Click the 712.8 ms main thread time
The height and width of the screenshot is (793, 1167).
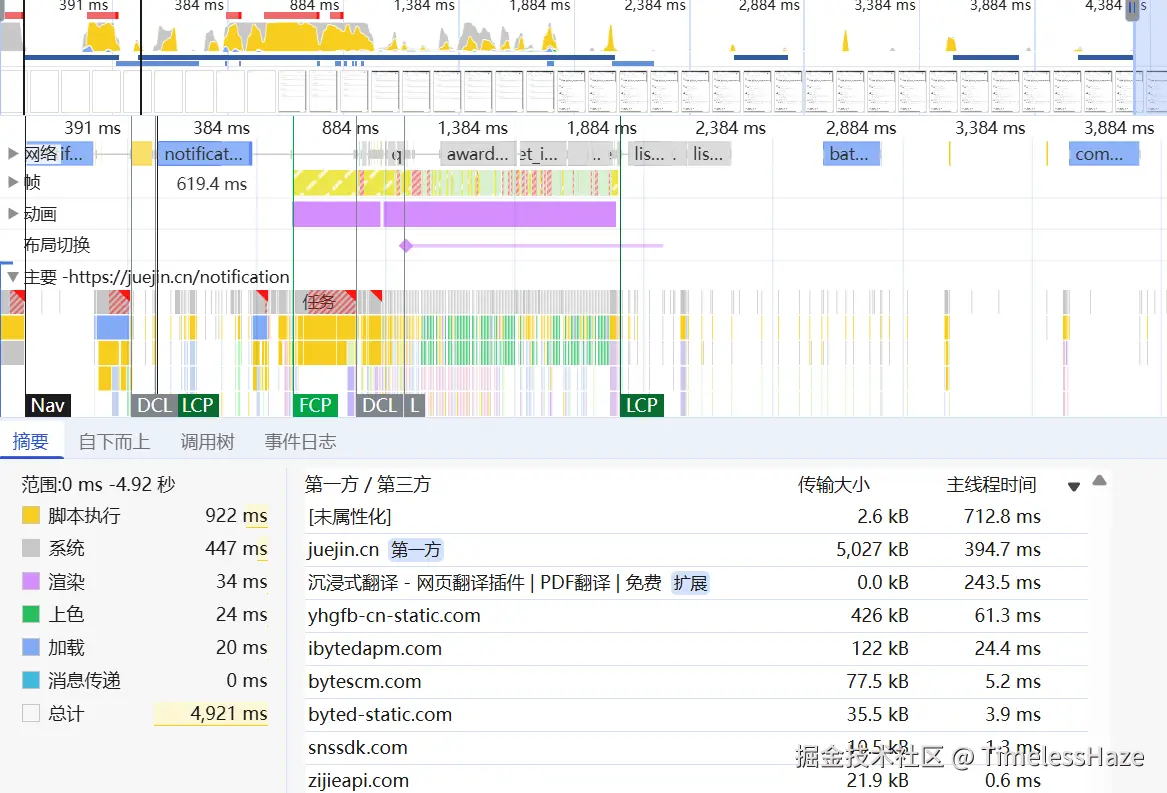pyautogui.click(x=1002, y=517)
